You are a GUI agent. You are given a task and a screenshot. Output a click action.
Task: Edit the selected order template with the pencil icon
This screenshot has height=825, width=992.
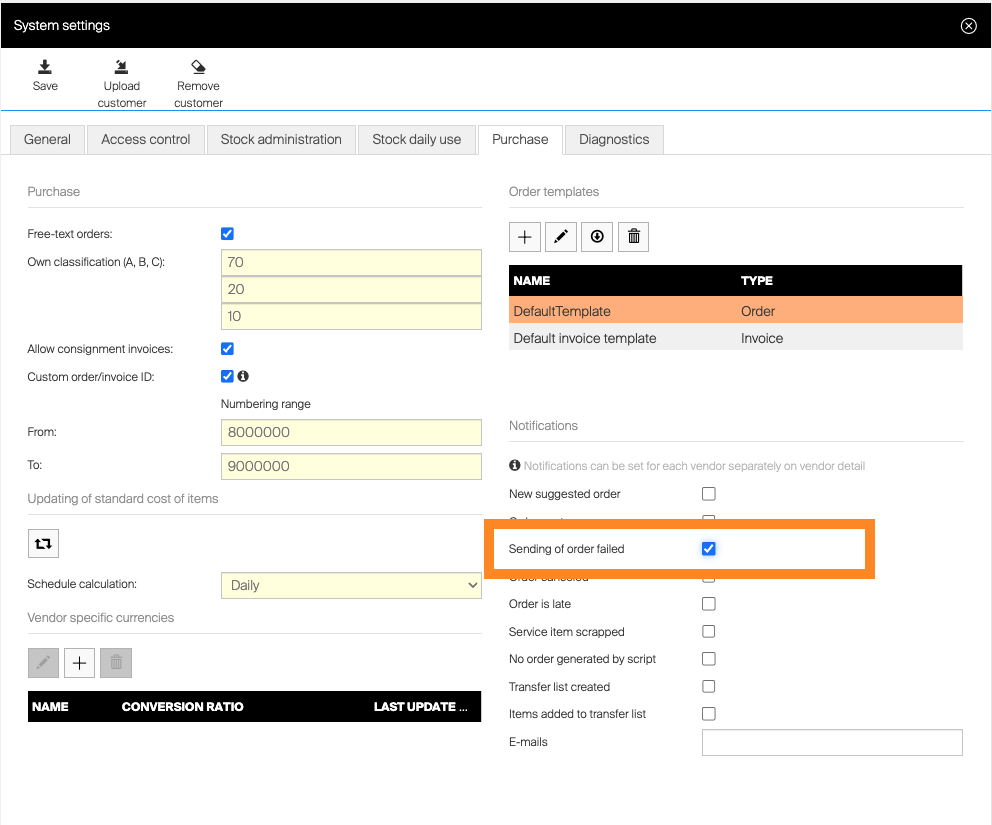[561, 237]
